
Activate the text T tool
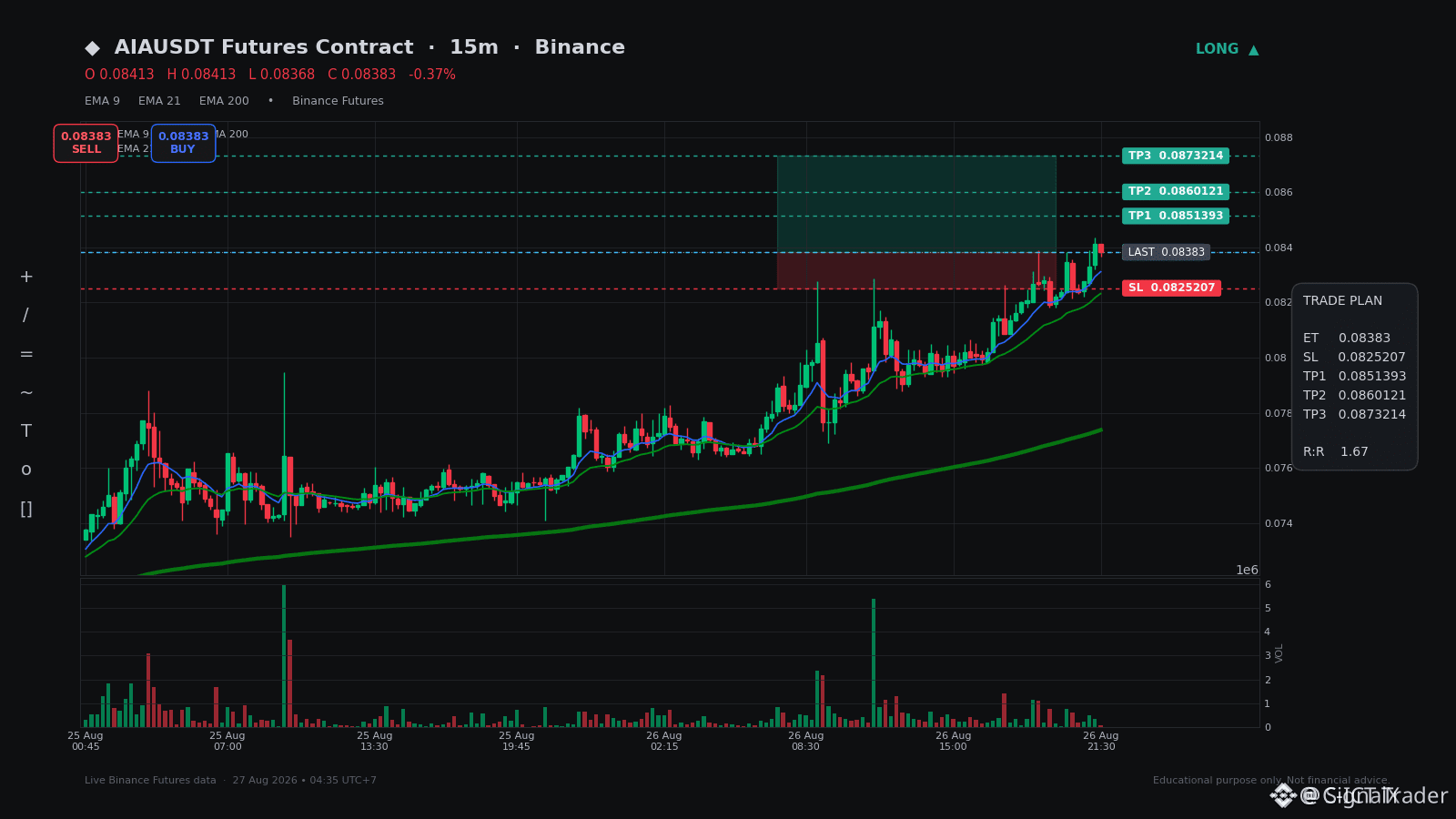26,431
